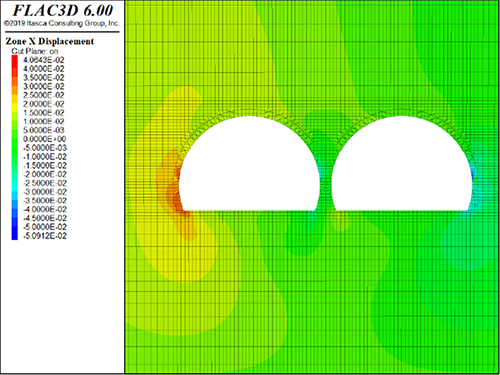This screenshot has height=375, width=500.
Task: Click the dark blue swatch beside -5.0912E-02
Action: [x=15, y=236]
